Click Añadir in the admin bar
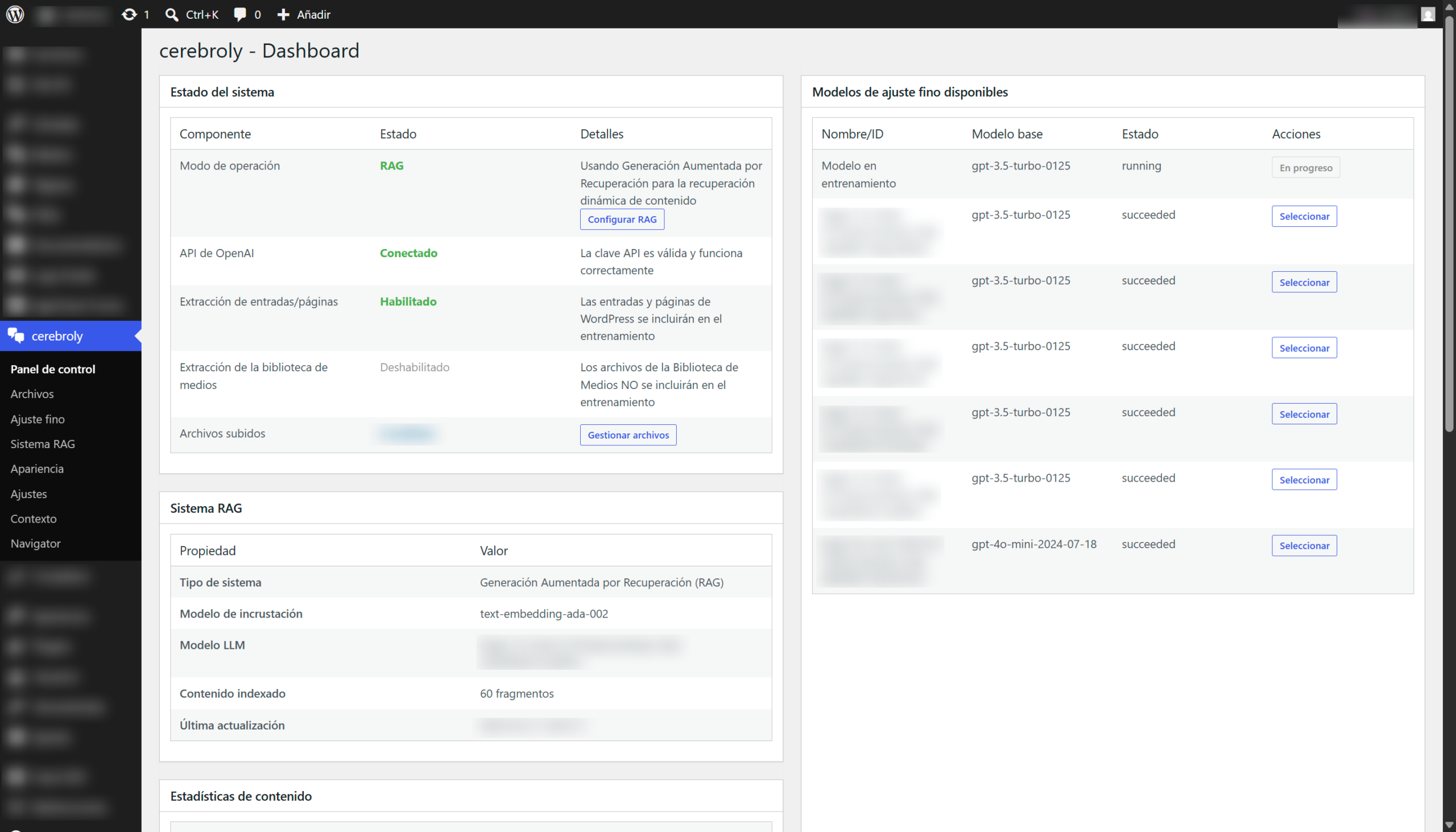The width and height of the screenshot is (1456, 832). [314, 14]
